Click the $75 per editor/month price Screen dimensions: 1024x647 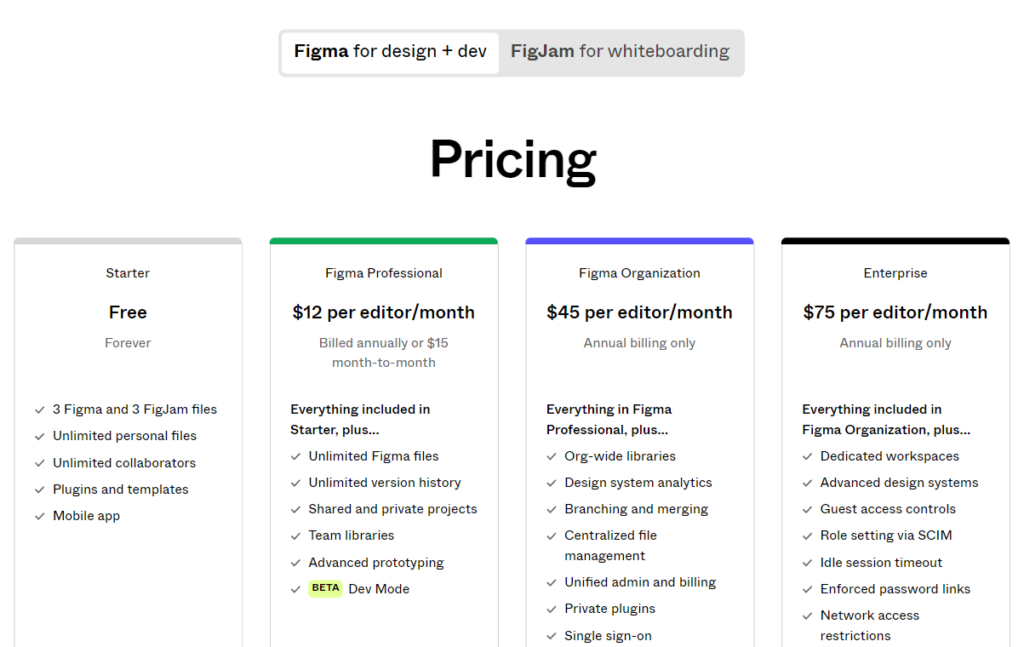pos(895,312)
